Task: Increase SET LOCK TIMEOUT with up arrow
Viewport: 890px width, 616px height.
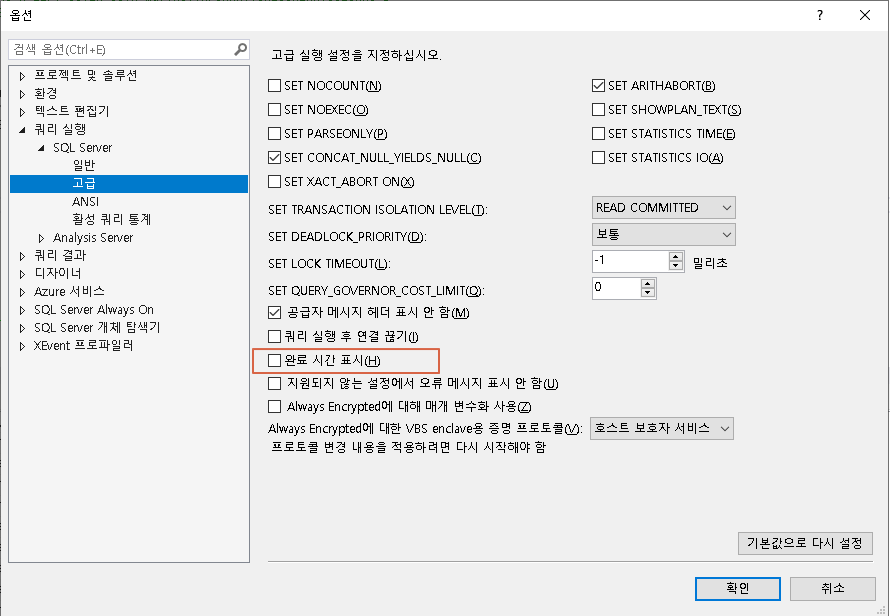Action: pos(675,257)
